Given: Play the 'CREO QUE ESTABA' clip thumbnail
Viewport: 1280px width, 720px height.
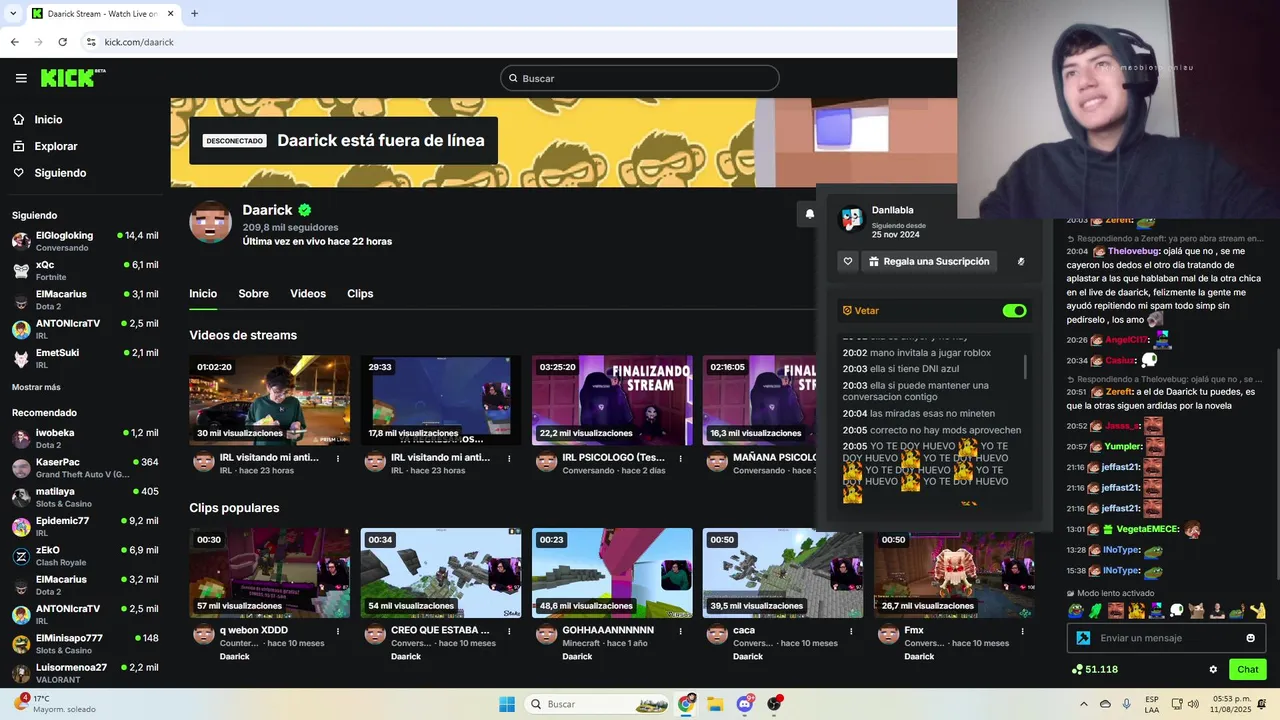Looking at the screenshot, I should 440,573.
